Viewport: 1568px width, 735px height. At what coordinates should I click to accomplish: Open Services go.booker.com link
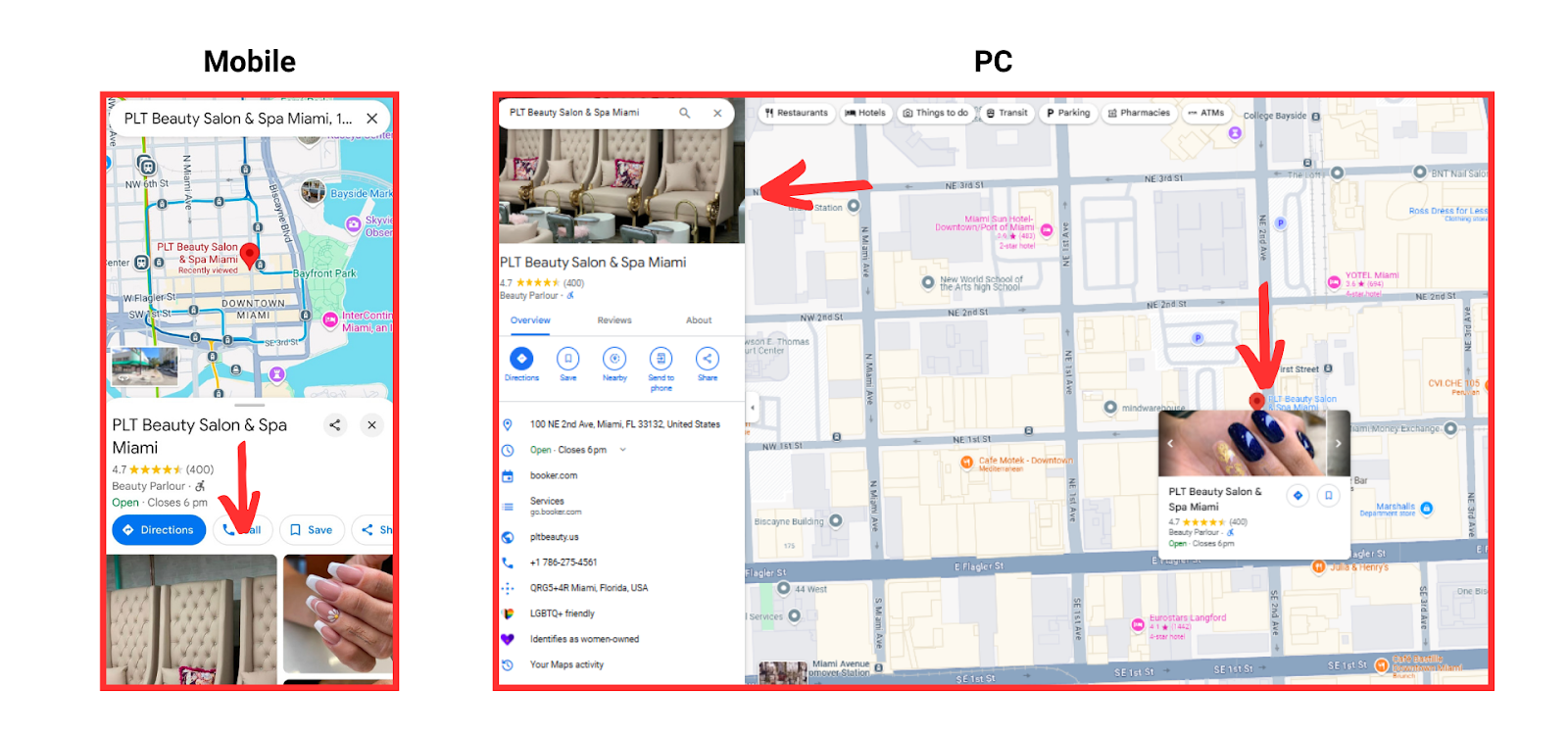[556, 507]
